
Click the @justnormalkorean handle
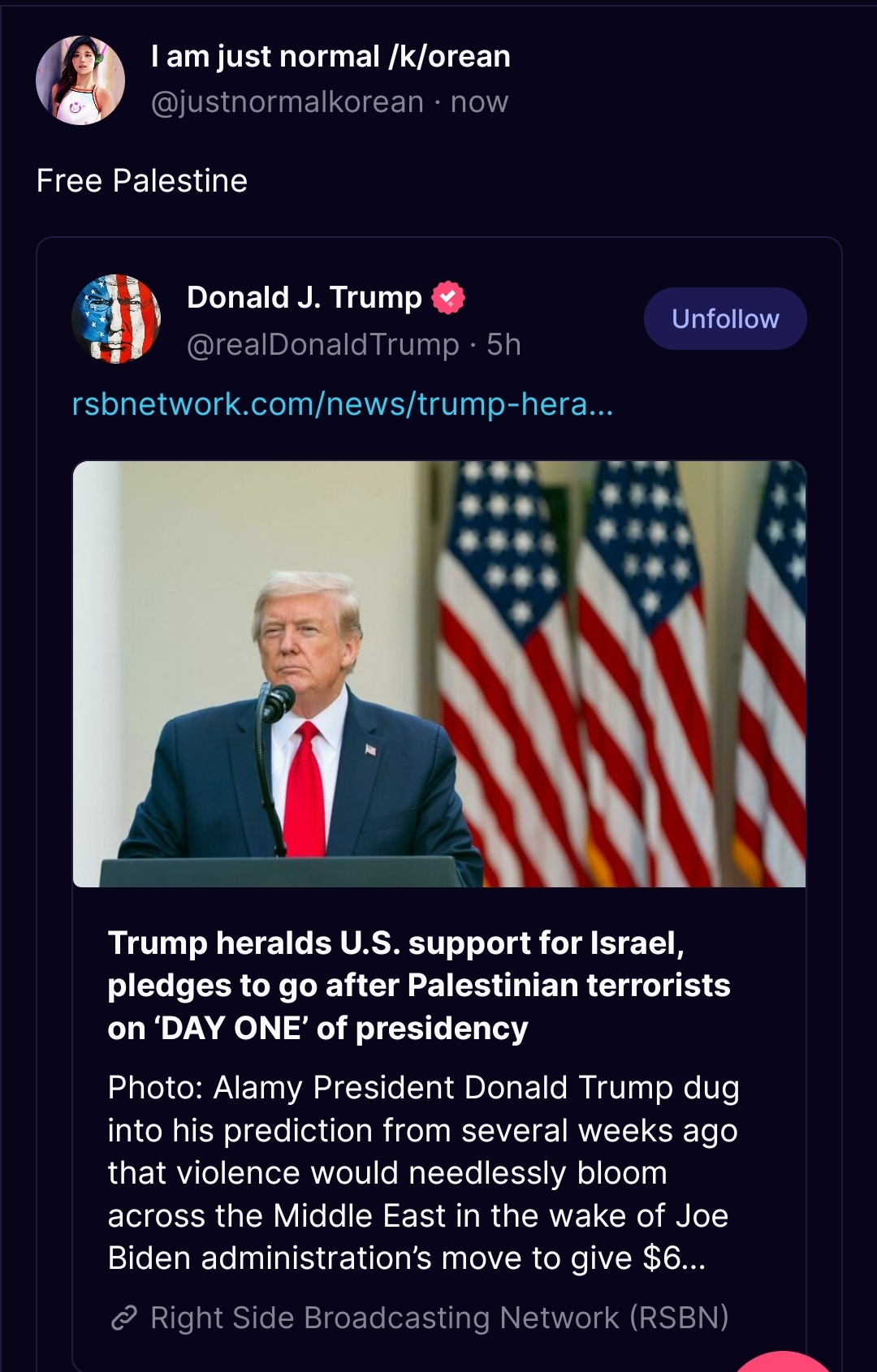[287, 102]
